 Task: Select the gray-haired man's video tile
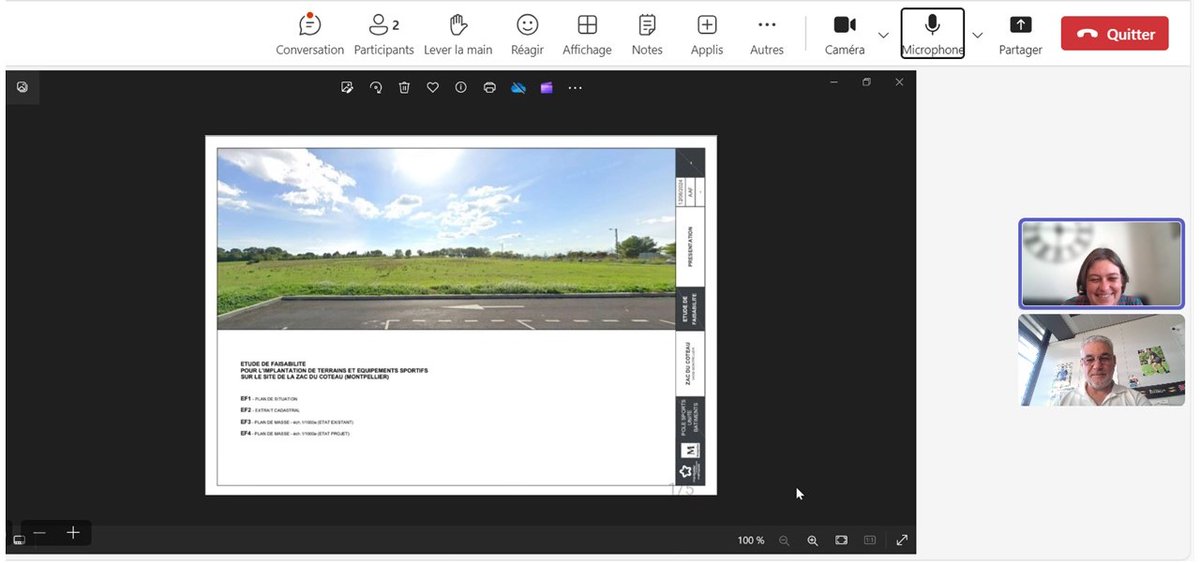tap(1101, 359)
